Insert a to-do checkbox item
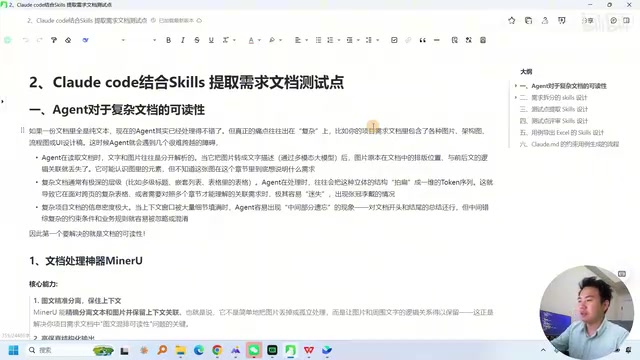 pyautogui.click(x=394, y=40)
